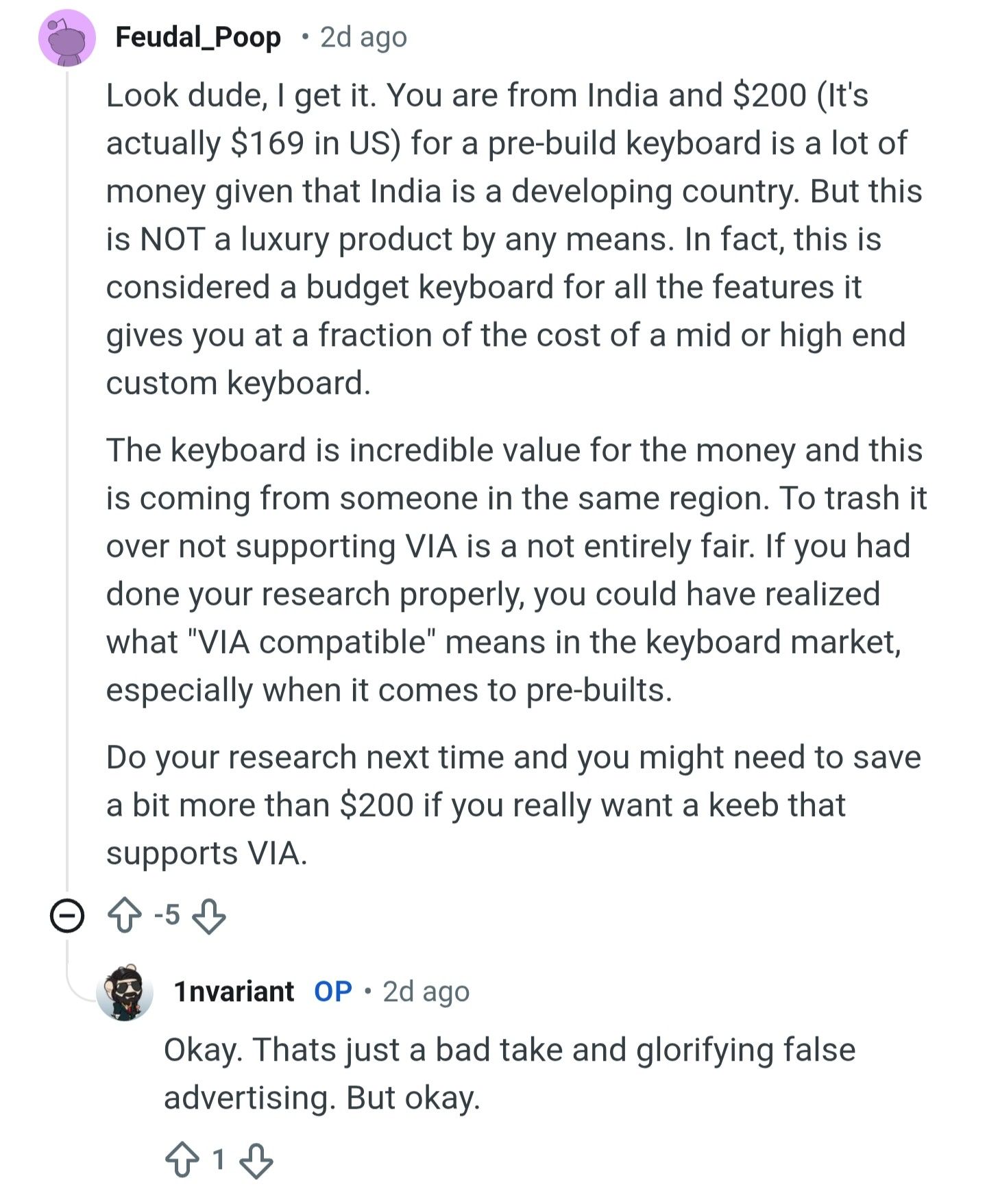Upvote Feudal_Poop's comment
This screenshot has height=1204, width=987.
pos(124,916)
